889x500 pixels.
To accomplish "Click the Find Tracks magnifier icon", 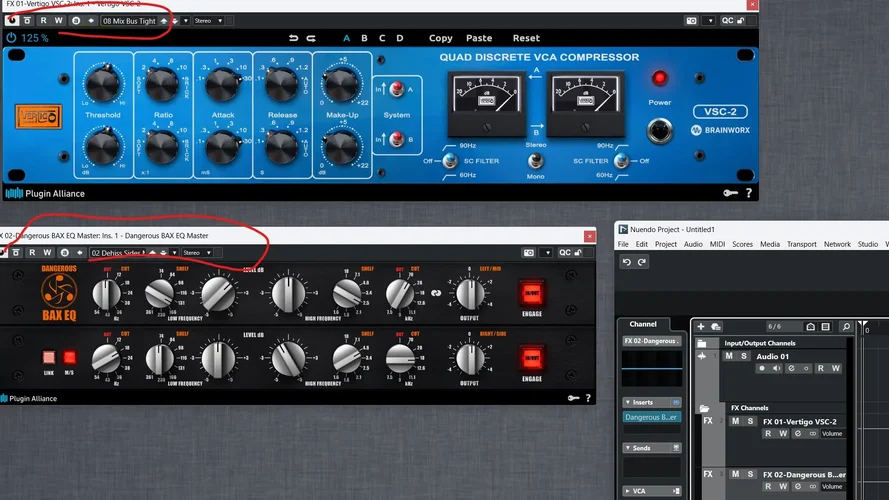I will 846,327.
